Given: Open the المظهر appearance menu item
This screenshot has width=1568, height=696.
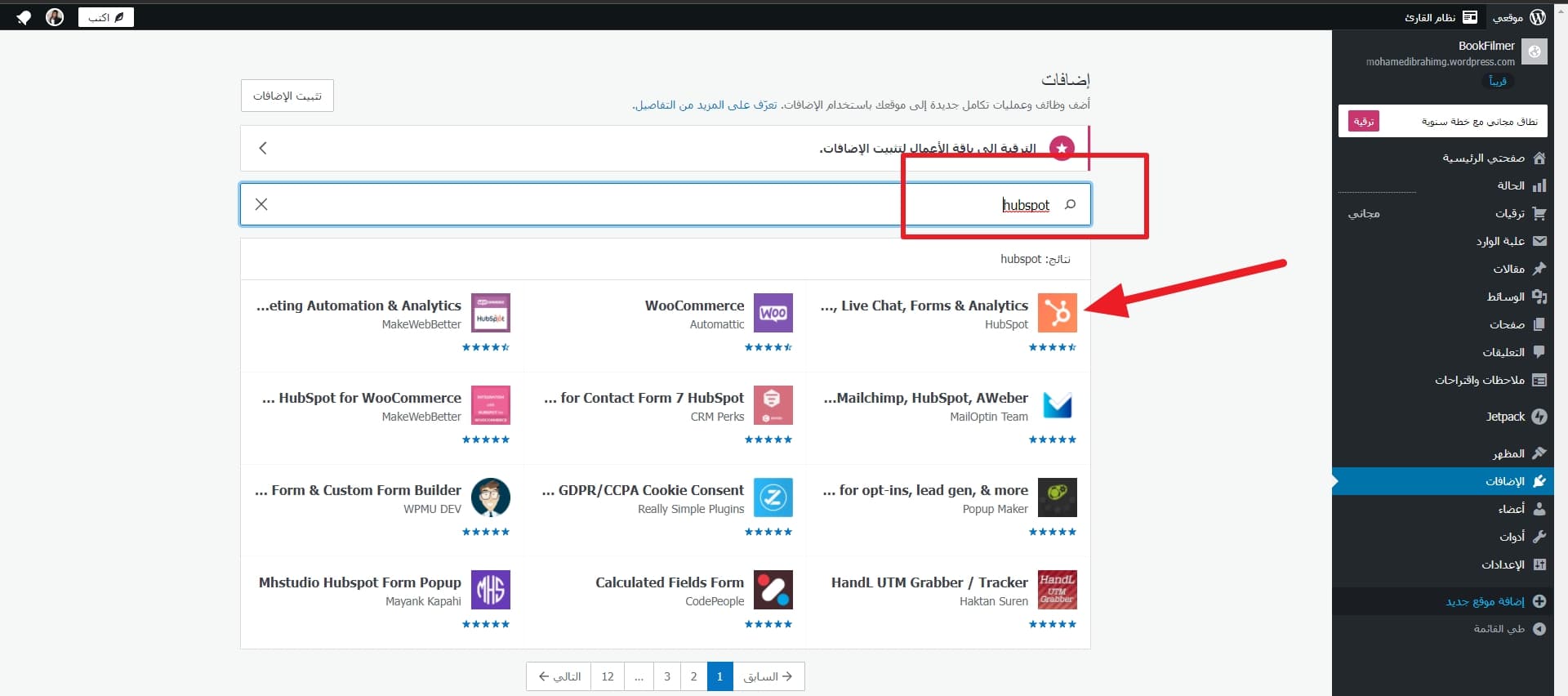Looking at the screenshot, I should tap(1508, 453).
